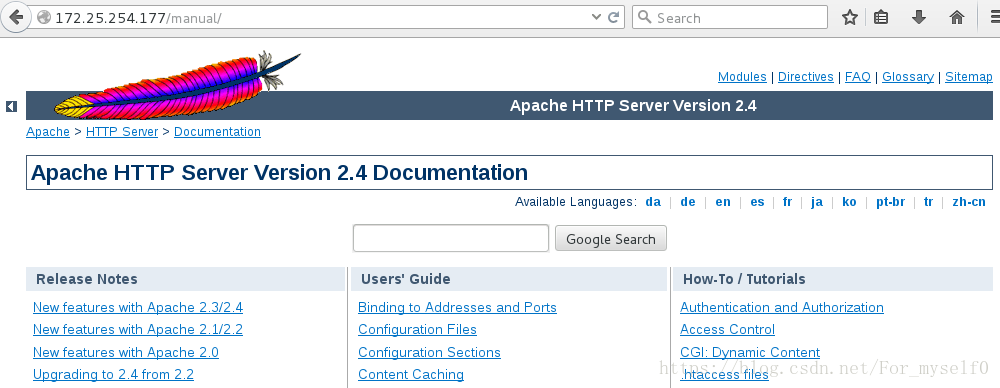Follow the Apache breadcrumb link
Screen dimensions: 1000x388
pyautogui.click(x=48, y=131)
